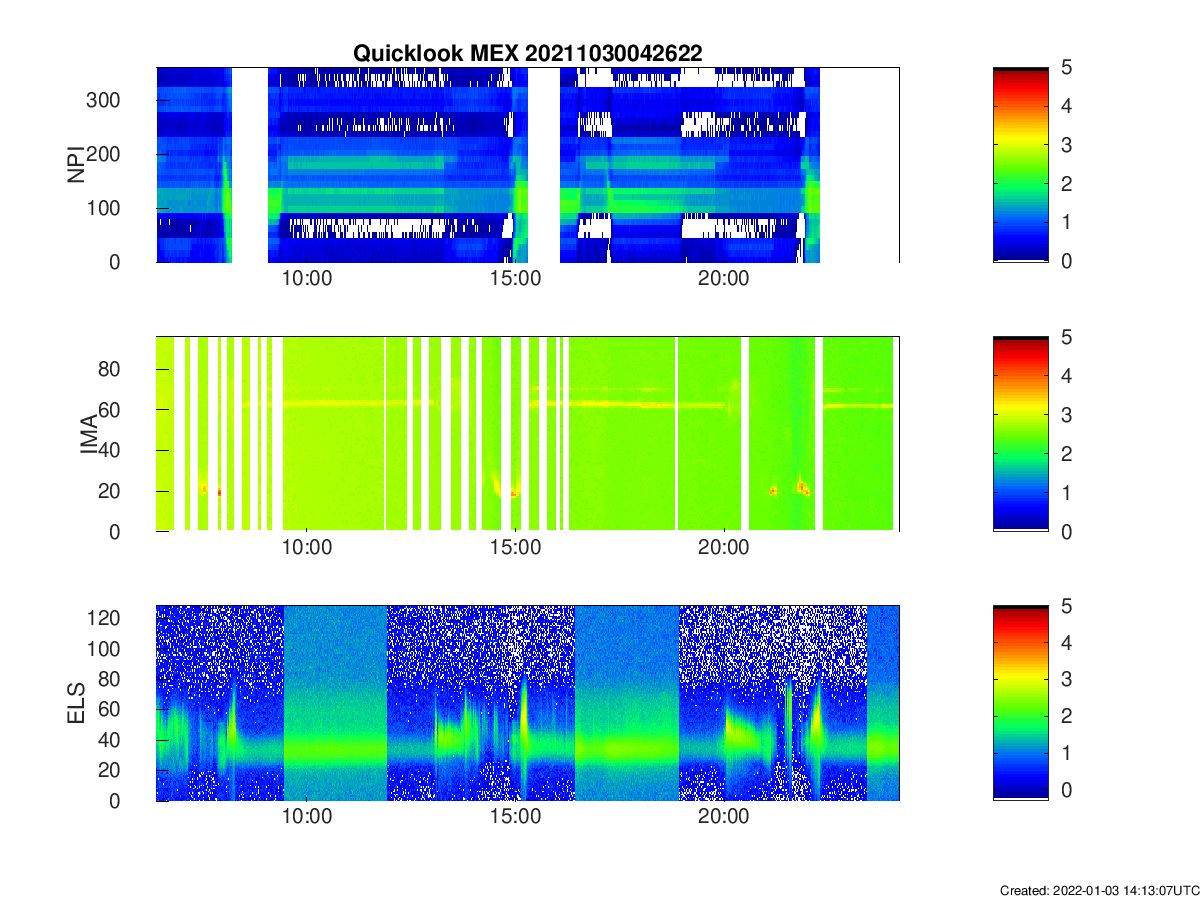The image size is (1200, 900).
Task: Select the IMA spectrogram plot area
Action: click(x=527, y=434)
